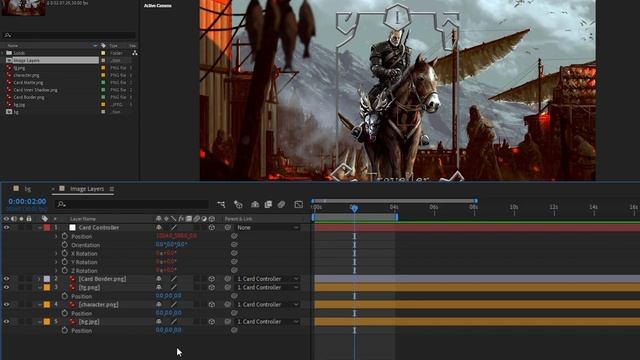Click the stopwatch next to Orientation
The width and height of the screenshot is (640, 360).
(64, 245)
